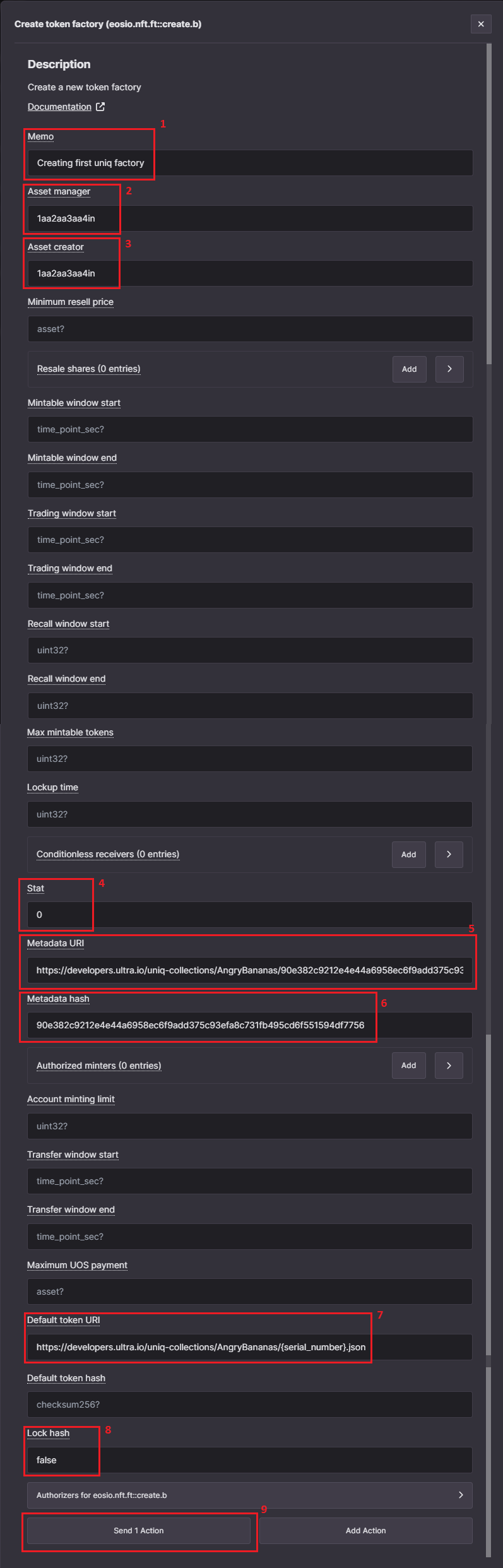
Task: Edit the Asset creator field
Action: coord(249,273)
